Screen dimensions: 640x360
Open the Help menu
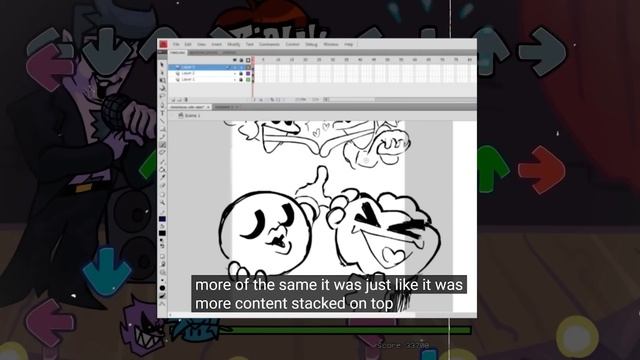349,44
